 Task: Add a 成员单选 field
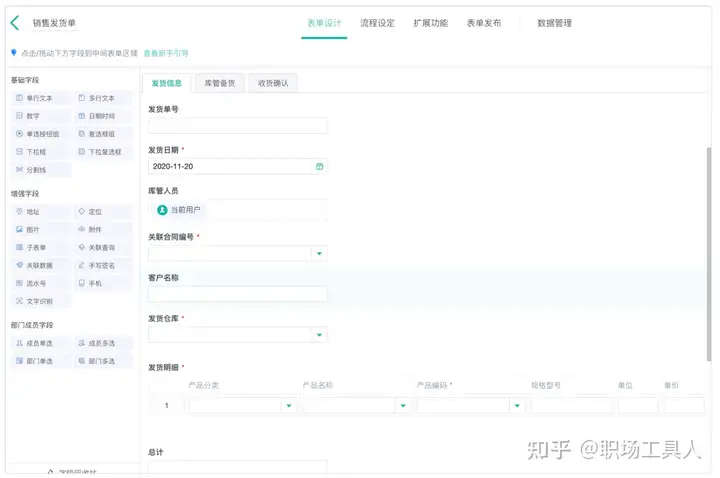[x=41, y=343]
